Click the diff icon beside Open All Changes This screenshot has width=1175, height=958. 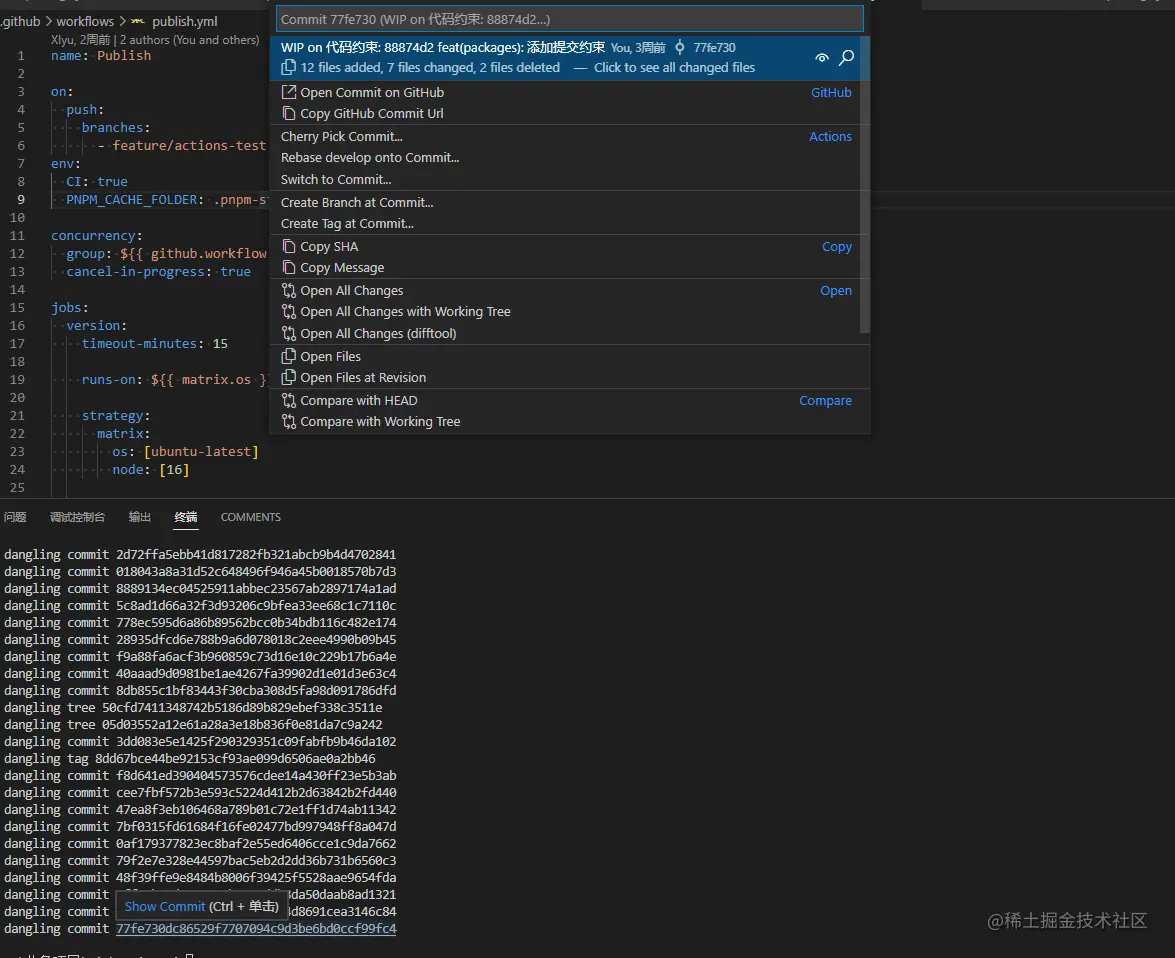click(x=289, y=291)
